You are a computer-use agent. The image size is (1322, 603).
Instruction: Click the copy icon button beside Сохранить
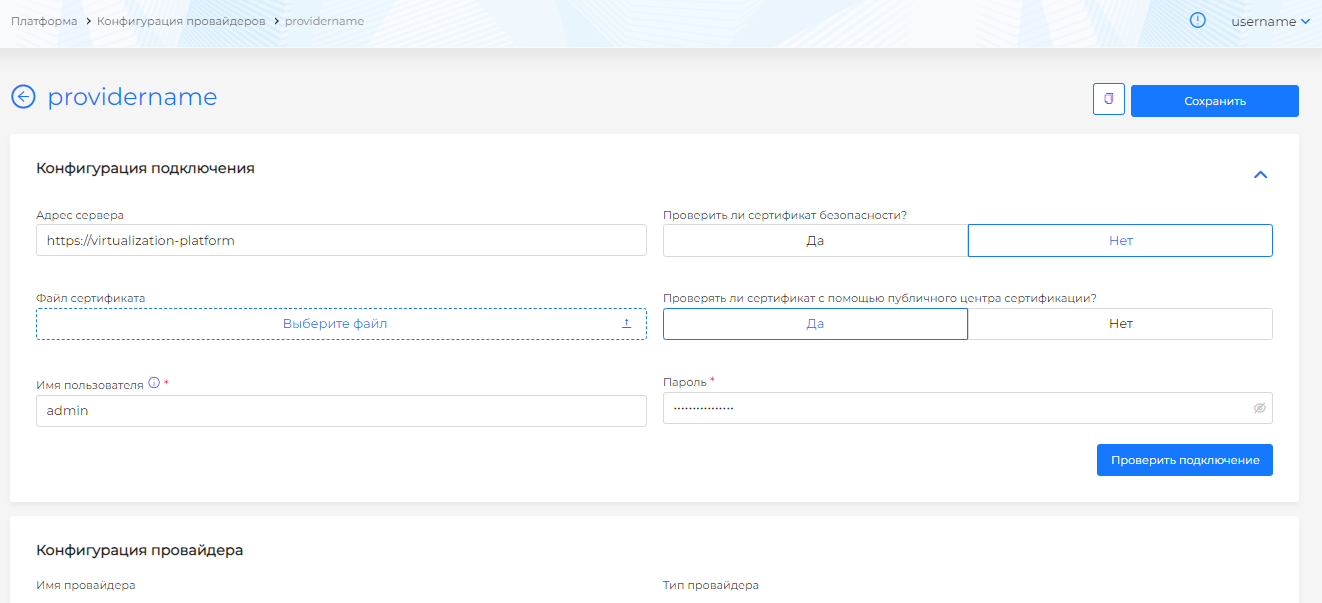pyautogui.click(x=1109, y=100)
